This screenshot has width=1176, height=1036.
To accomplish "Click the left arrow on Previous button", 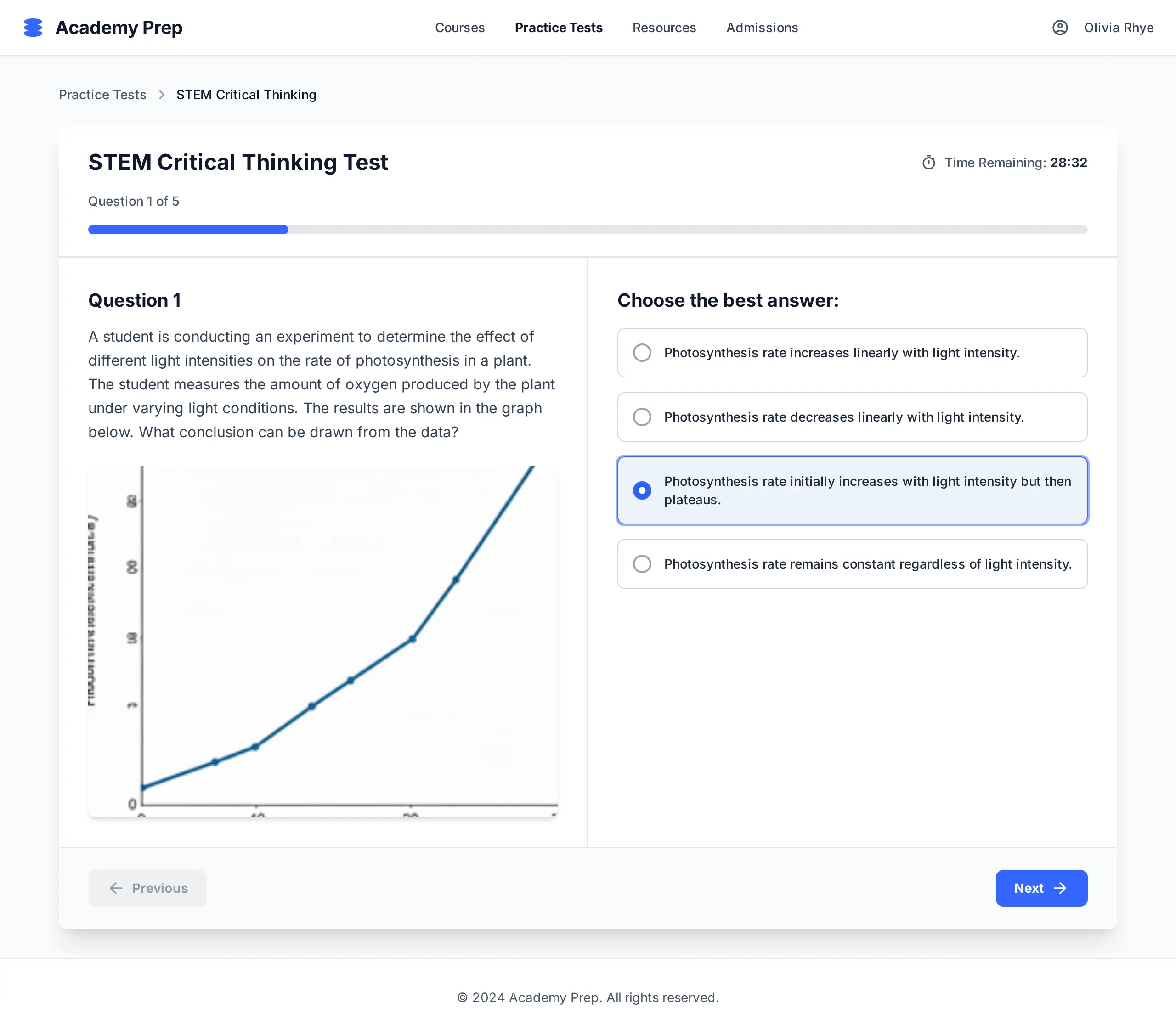I will (116, 888).
